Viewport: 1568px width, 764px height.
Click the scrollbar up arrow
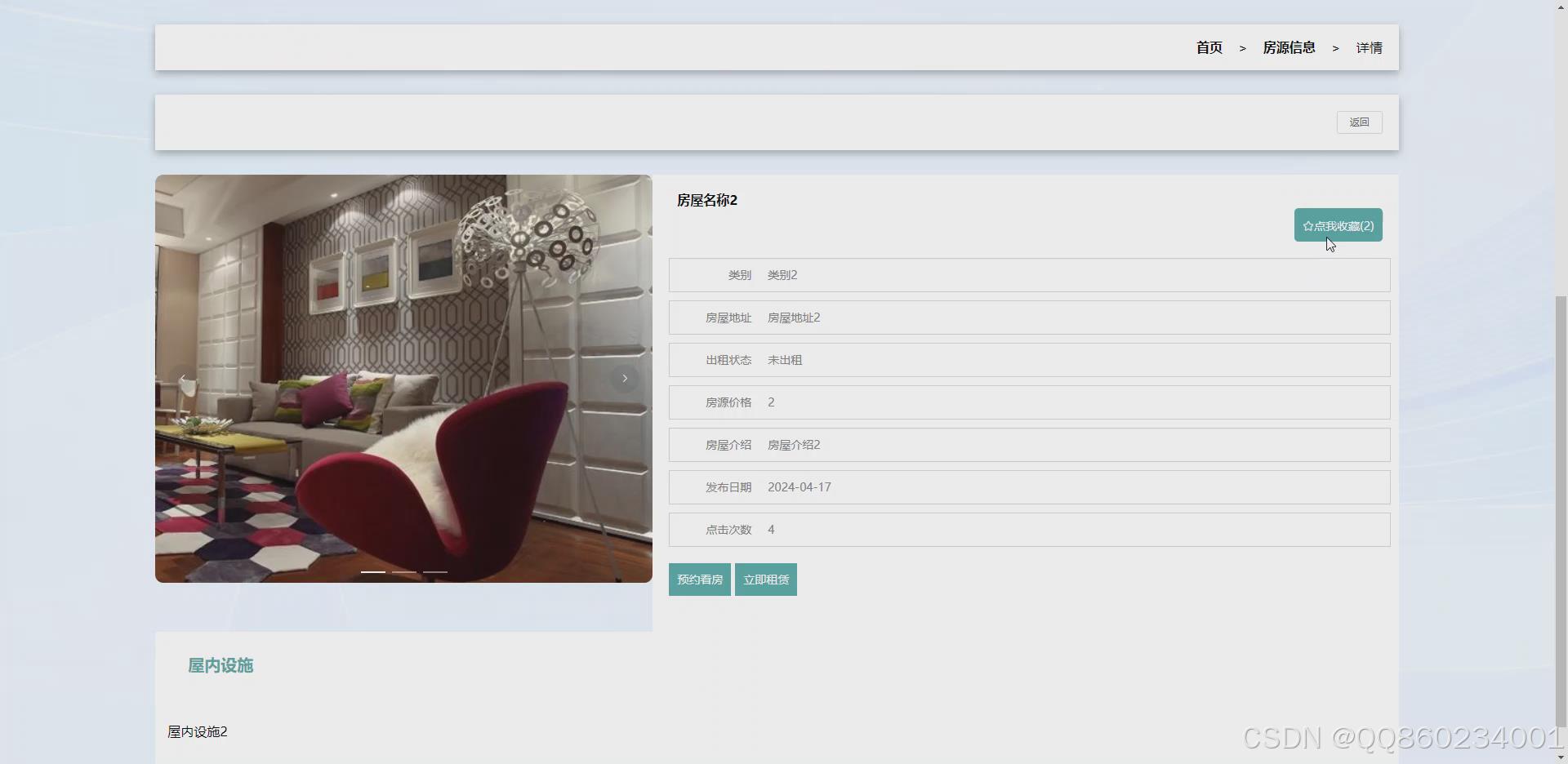1561,7
